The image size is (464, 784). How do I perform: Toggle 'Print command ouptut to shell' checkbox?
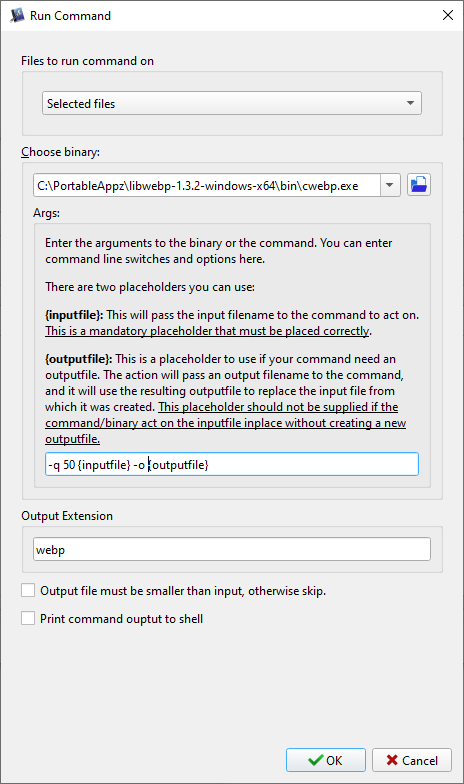(28, 618)
